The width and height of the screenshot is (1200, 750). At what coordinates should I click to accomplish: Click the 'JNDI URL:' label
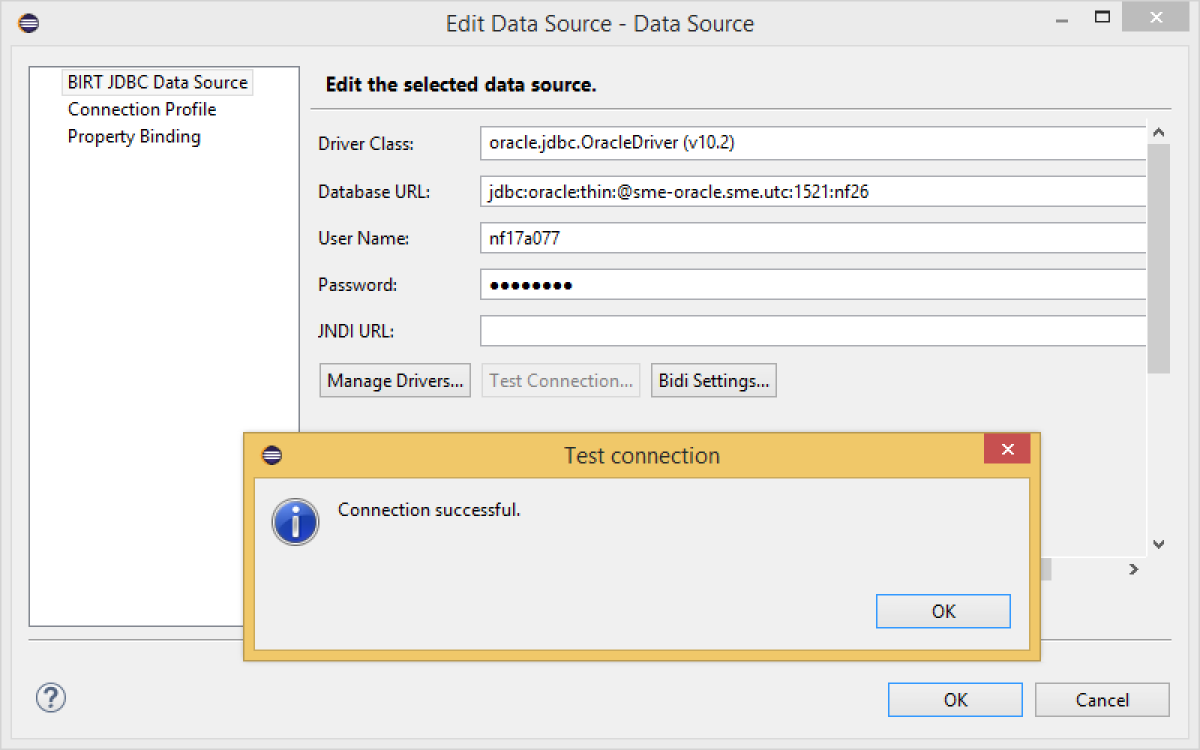356,331
